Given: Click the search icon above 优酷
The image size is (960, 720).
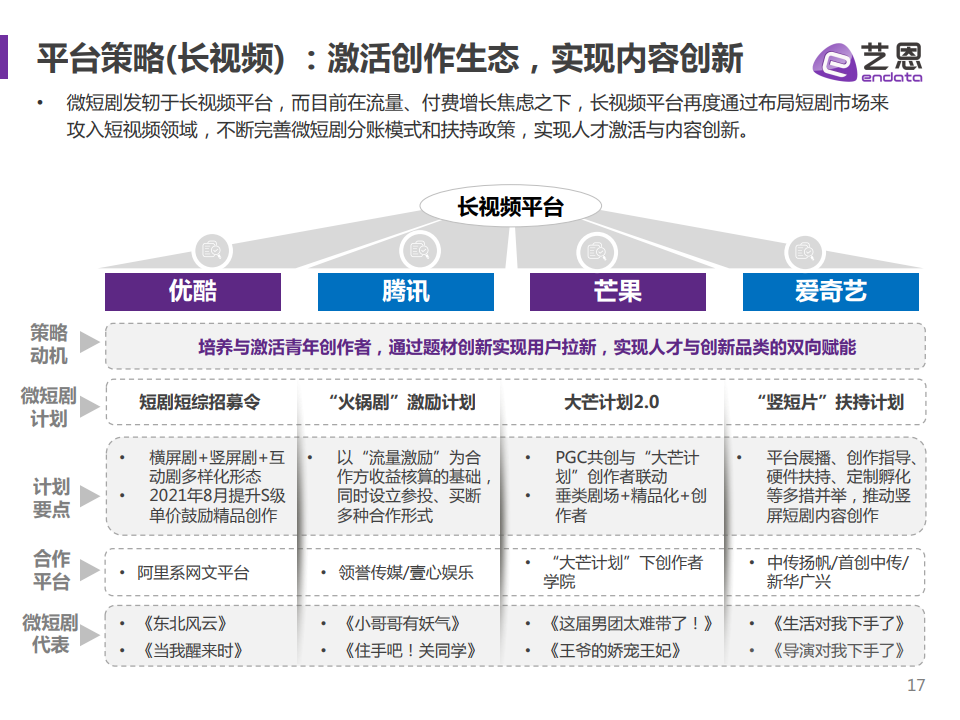Looking at the screenshot, I should (212, 250).
